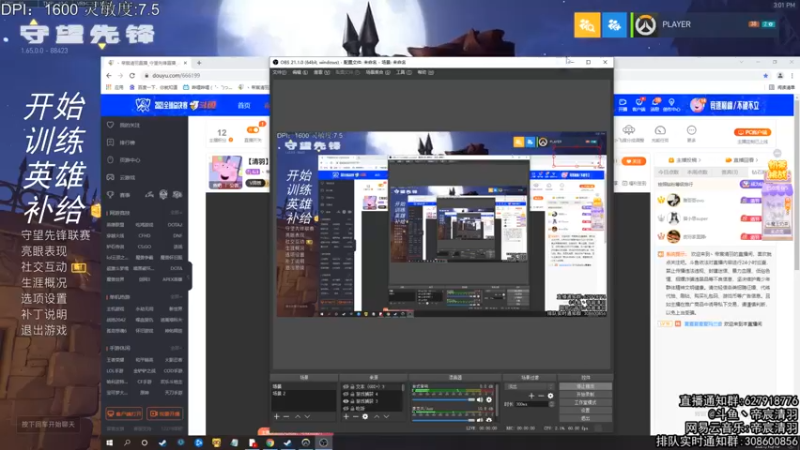Mute the second mixer audio channel

click(x=480, y=420)
